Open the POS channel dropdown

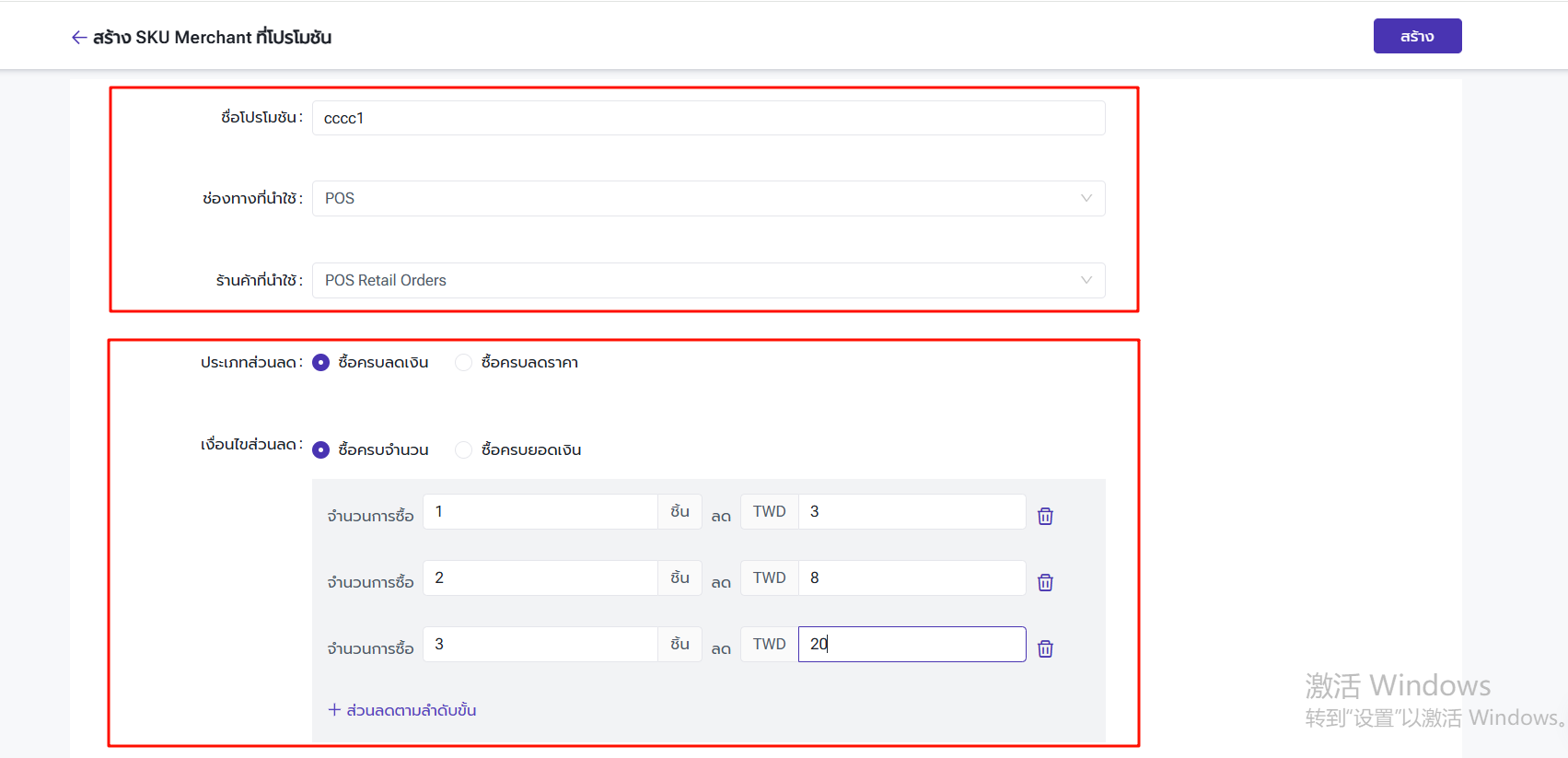[708, 199]
